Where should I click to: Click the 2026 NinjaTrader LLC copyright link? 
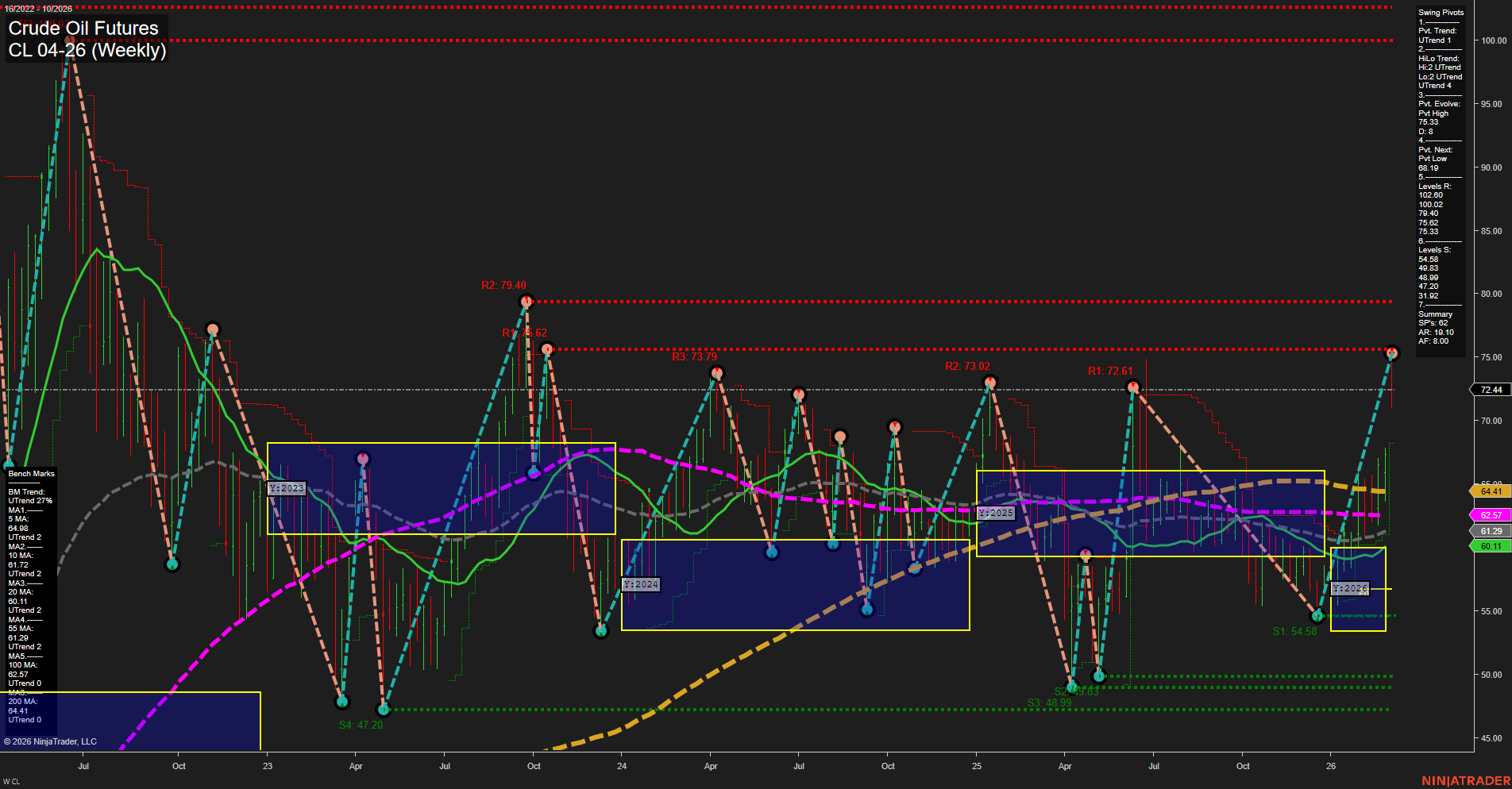(x=50, y=741)
